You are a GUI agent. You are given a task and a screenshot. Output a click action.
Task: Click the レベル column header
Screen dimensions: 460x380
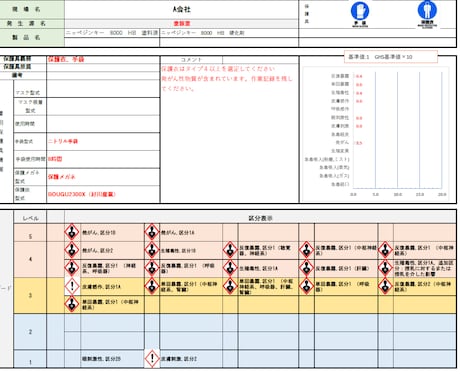point(30,218)
